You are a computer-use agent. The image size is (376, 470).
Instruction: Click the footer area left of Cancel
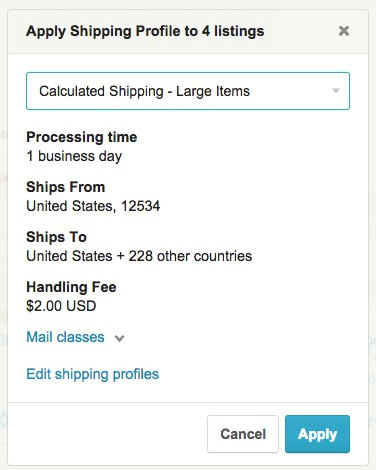(107, 434)
